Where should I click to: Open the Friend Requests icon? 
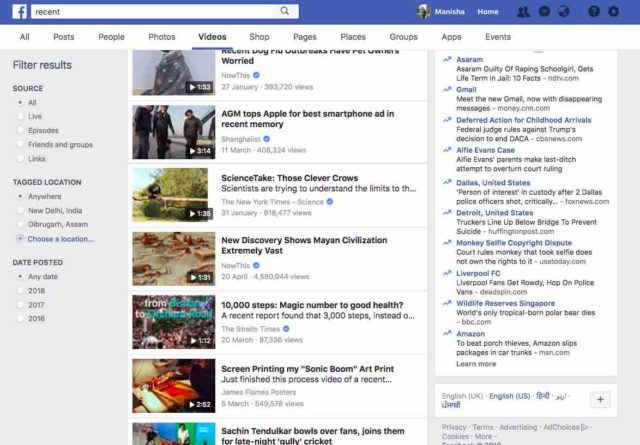pos(523,12)
